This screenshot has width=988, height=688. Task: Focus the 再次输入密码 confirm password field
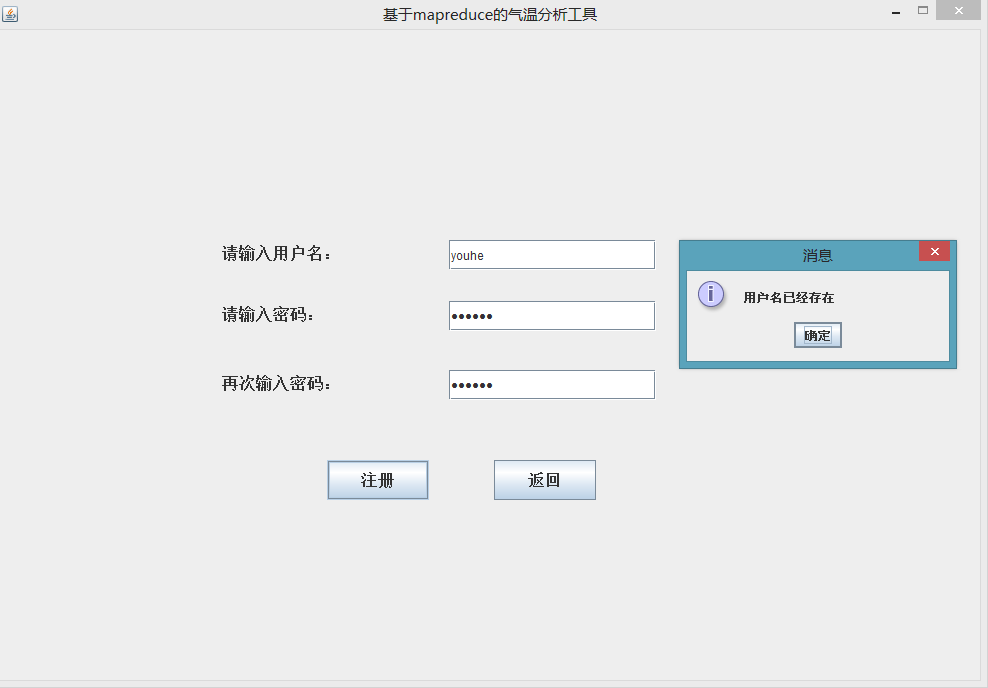(x=552, y=384)
